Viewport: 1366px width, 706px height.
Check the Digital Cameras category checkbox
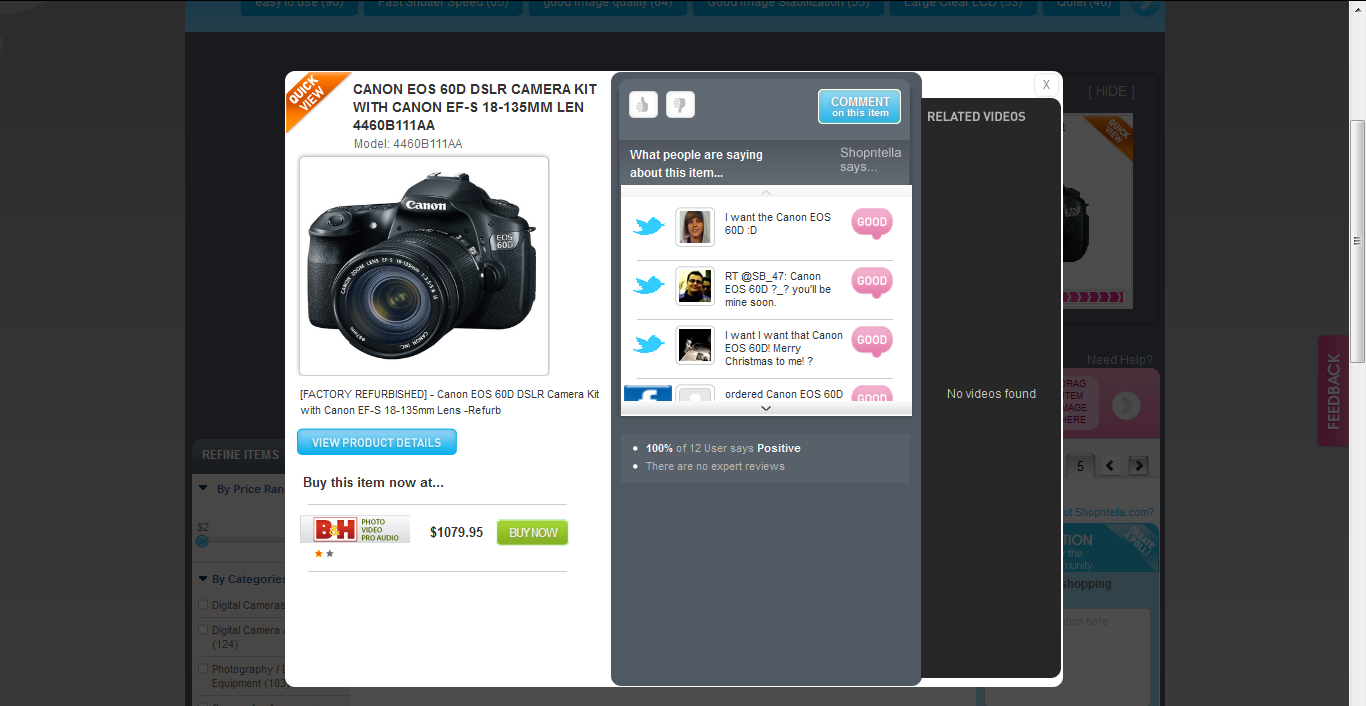click(203, 605)
